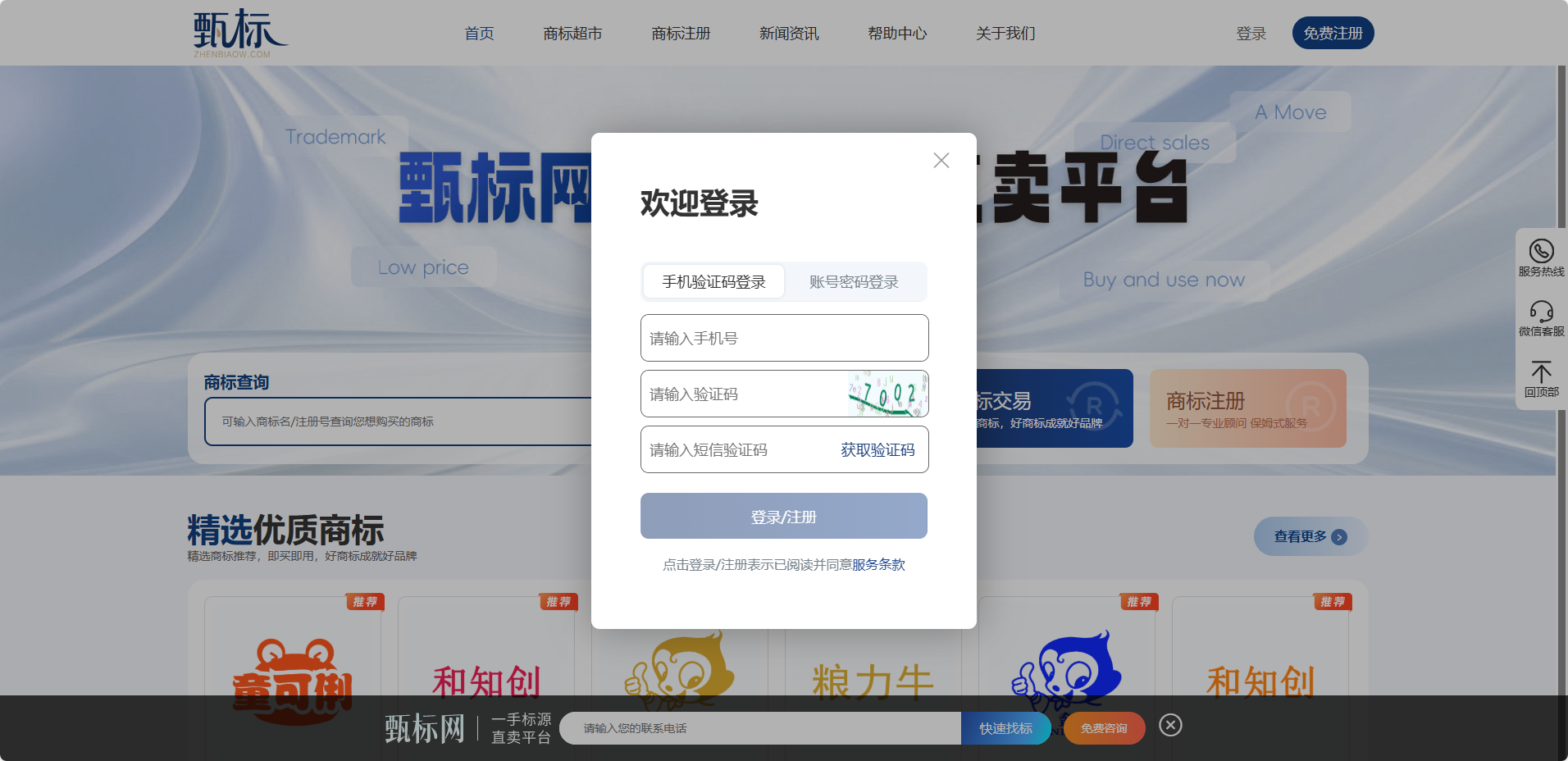
Task: Go to 帮助中心 menu item
Action: 897,34
